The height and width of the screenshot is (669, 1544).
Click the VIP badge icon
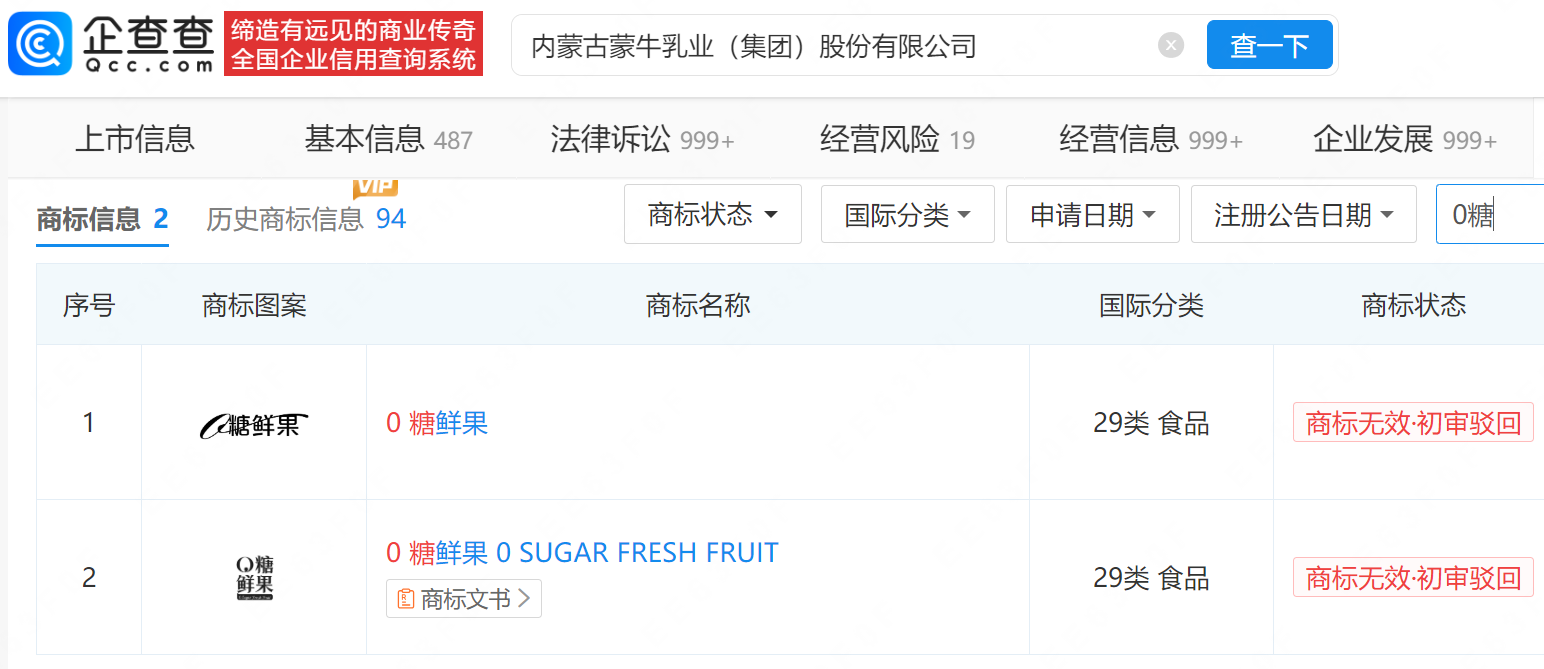coord(375,187)
